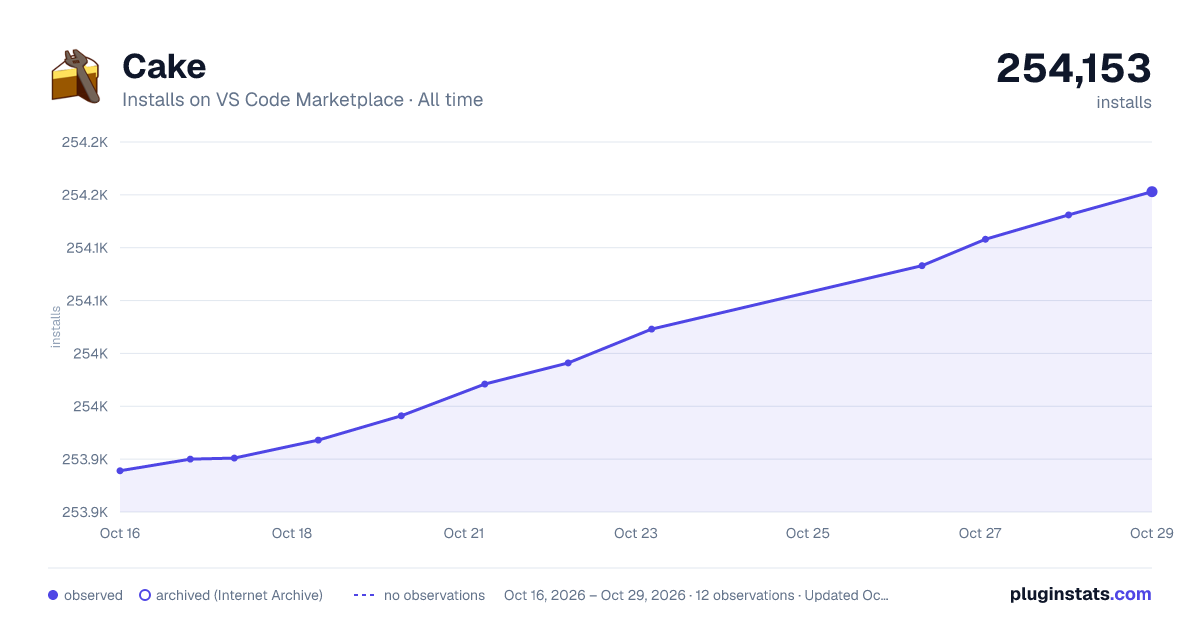Viewport: 1200px width, 630px height.
Task: Click the 'Oct 18' x-axis label
Action: pyautogui.click(x=292, y=533)
